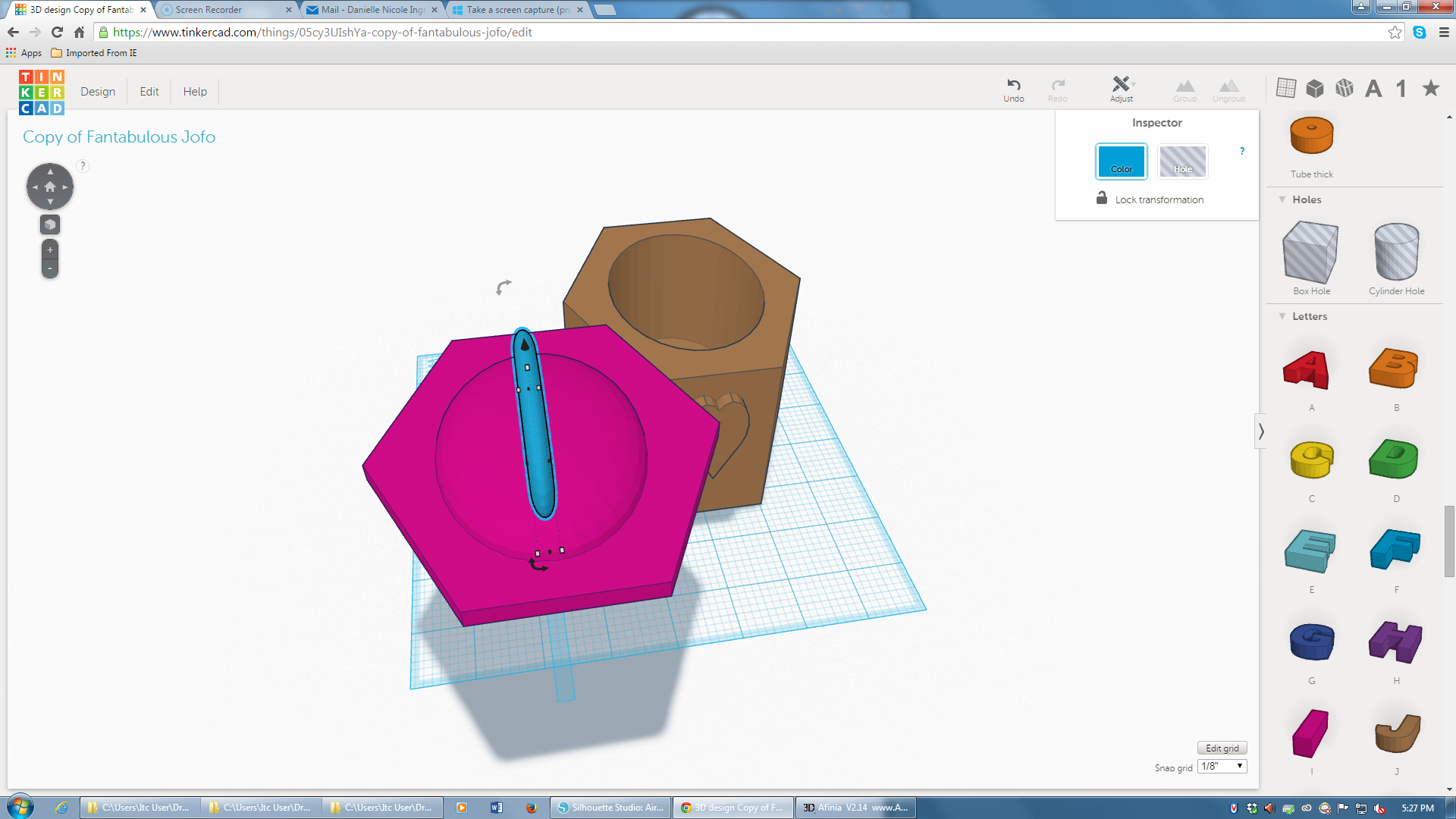Open the Edit menu

[x=149, y=91]
